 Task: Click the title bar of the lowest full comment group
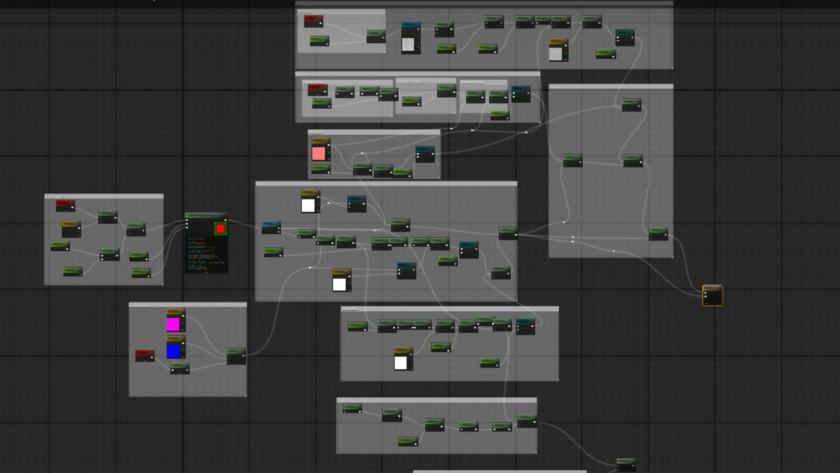pos(436,401)
